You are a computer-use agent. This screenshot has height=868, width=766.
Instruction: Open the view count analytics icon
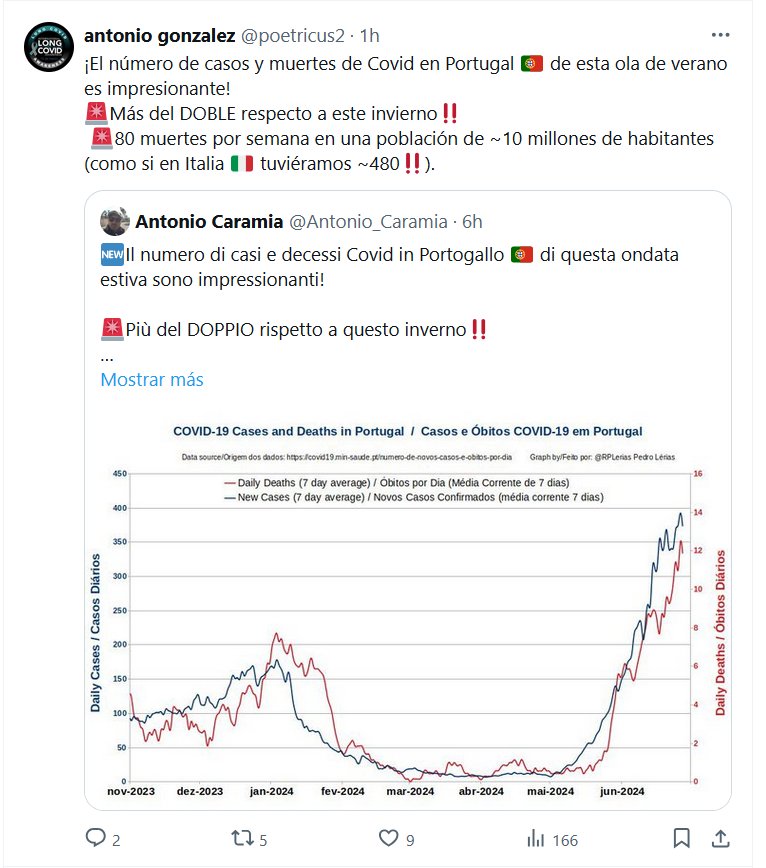tap(535, 838)
